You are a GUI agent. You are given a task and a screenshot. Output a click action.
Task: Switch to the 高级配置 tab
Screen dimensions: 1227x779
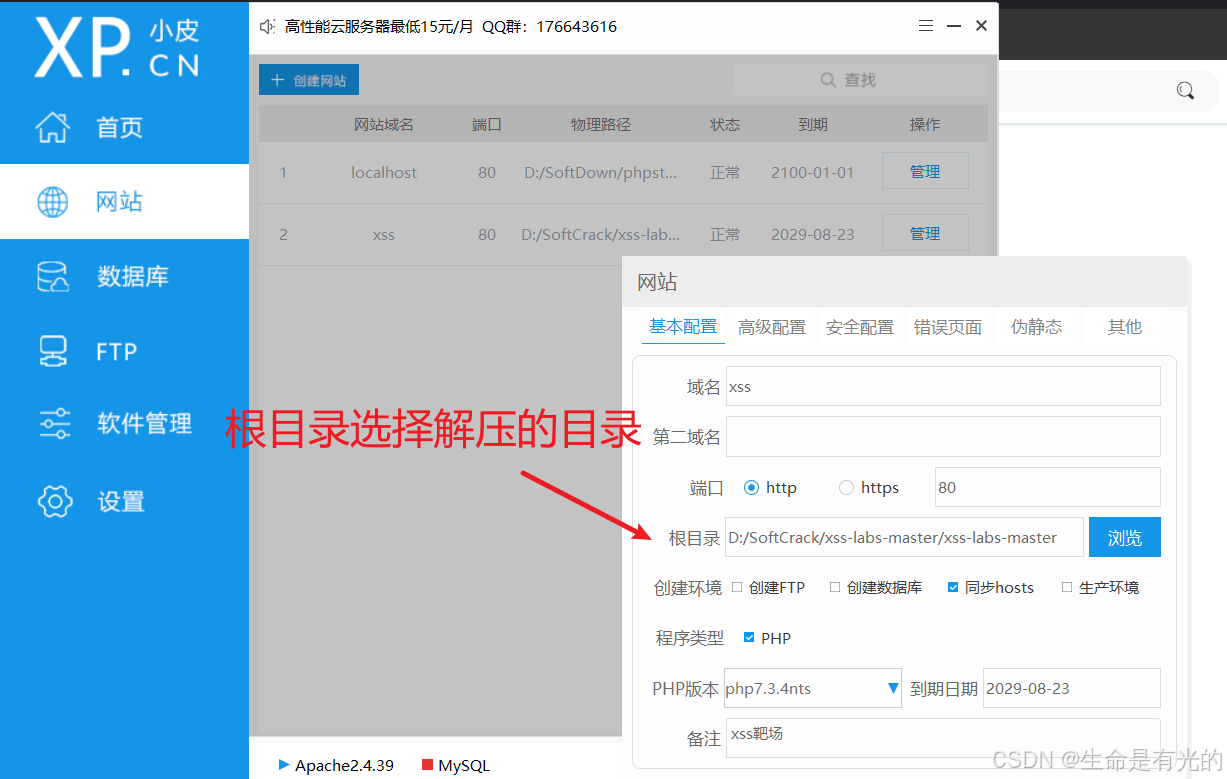pos(771,326)
